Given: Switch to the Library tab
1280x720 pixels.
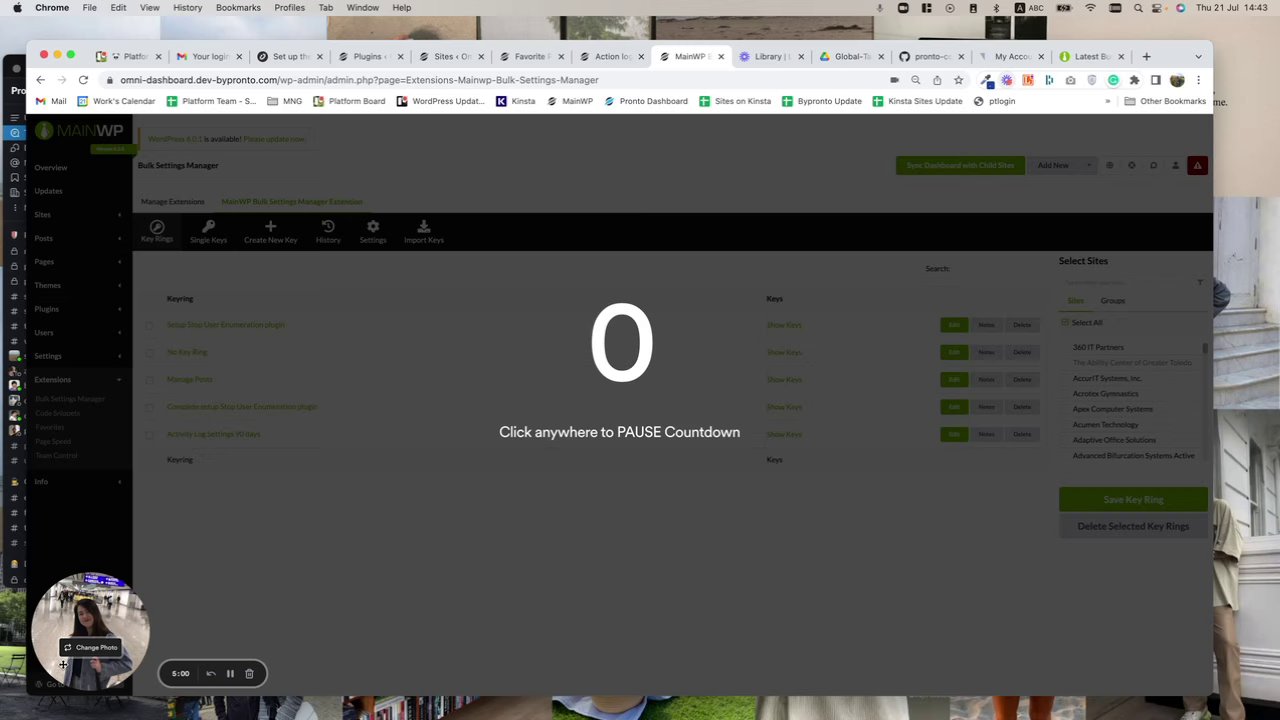Looking at the screenshot, I should tap(770, 56).
